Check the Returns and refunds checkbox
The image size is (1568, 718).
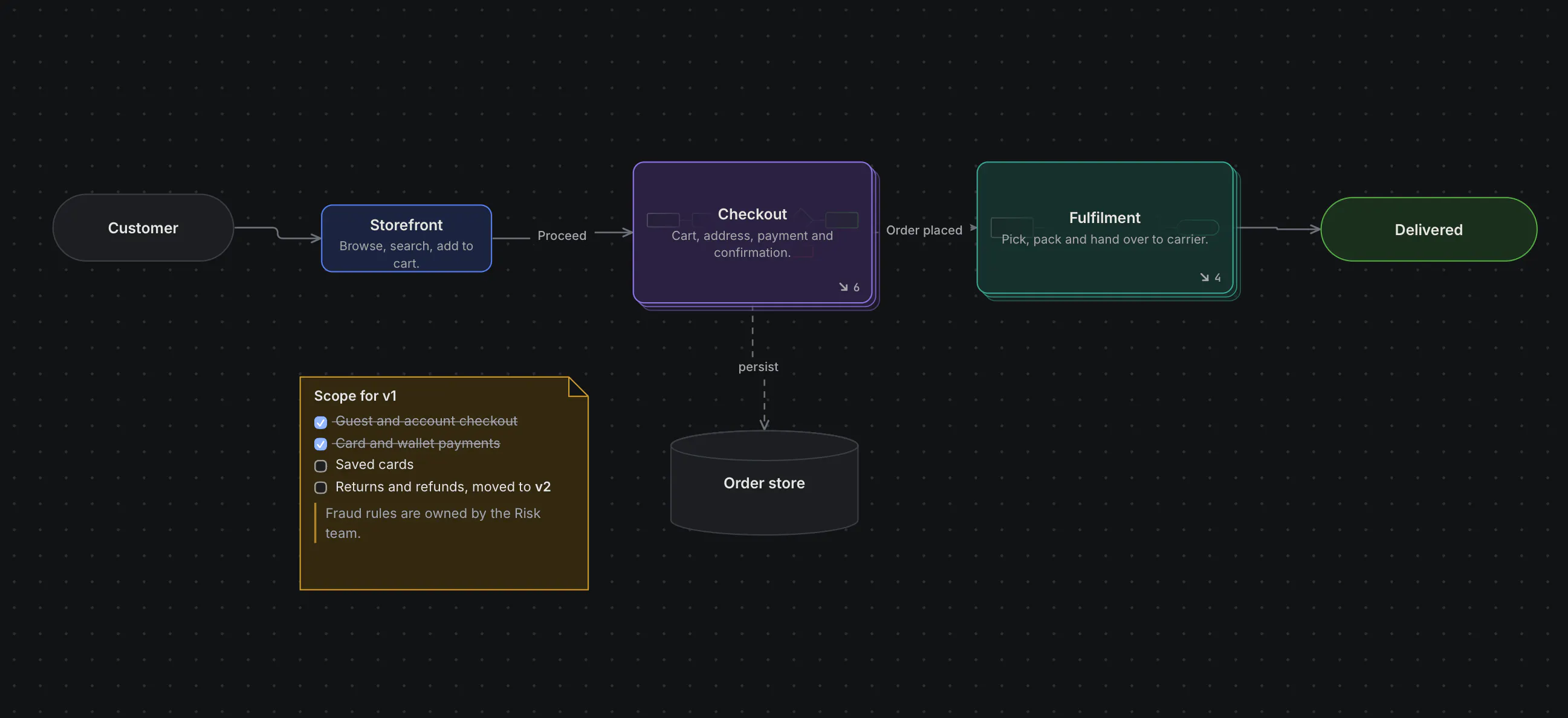coord(321,488)
